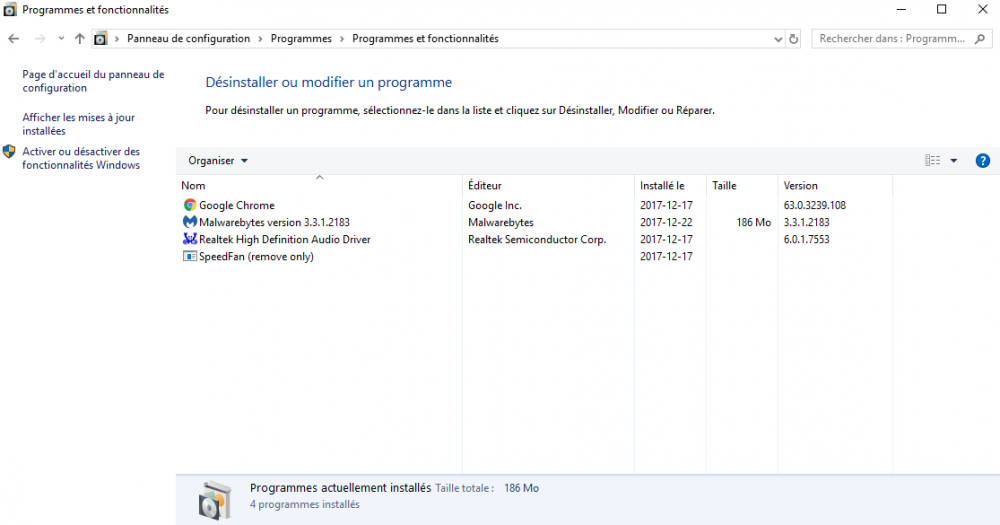Click install date 2017-12-22 cell
The image size is (1000, 525).
click(666, 223)
